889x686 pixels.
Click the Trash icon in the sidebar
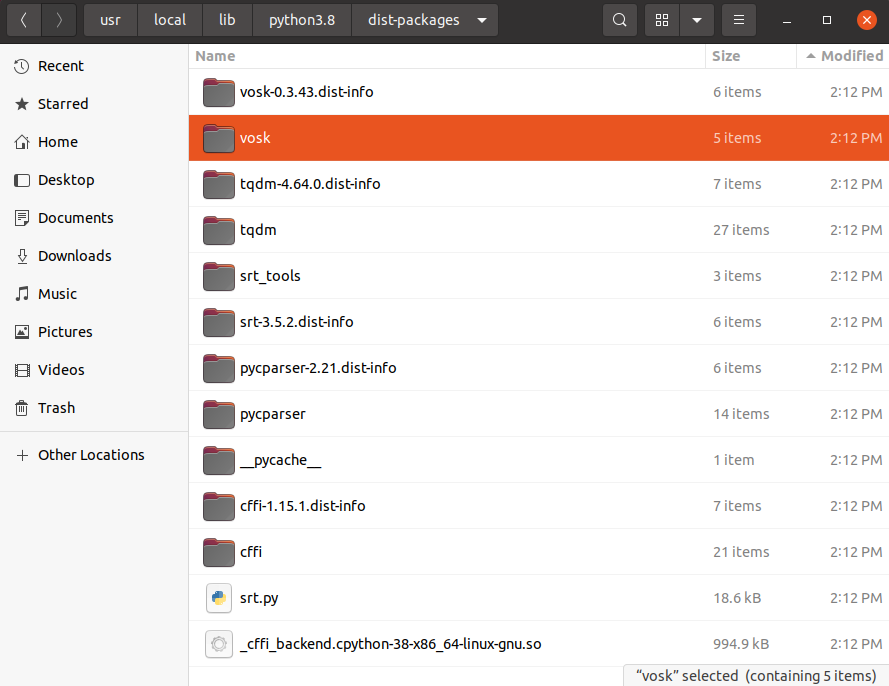pyautogui.click(x=55, y=407)
